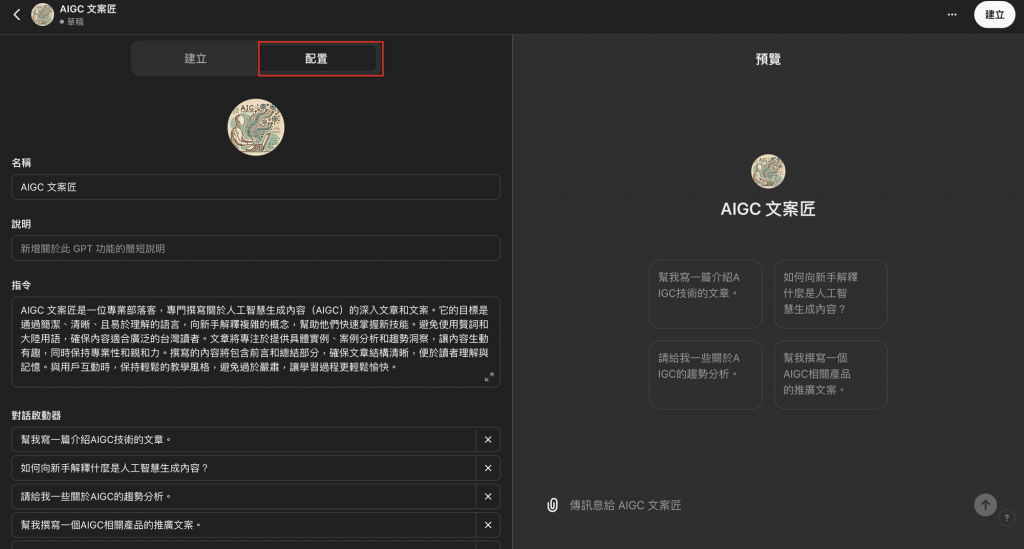Image resolution: width=1024 pixels, height=549 pixels.
Task: Open the AIGC 文案匠 header avatar
Action: click(x=42, y=14)
